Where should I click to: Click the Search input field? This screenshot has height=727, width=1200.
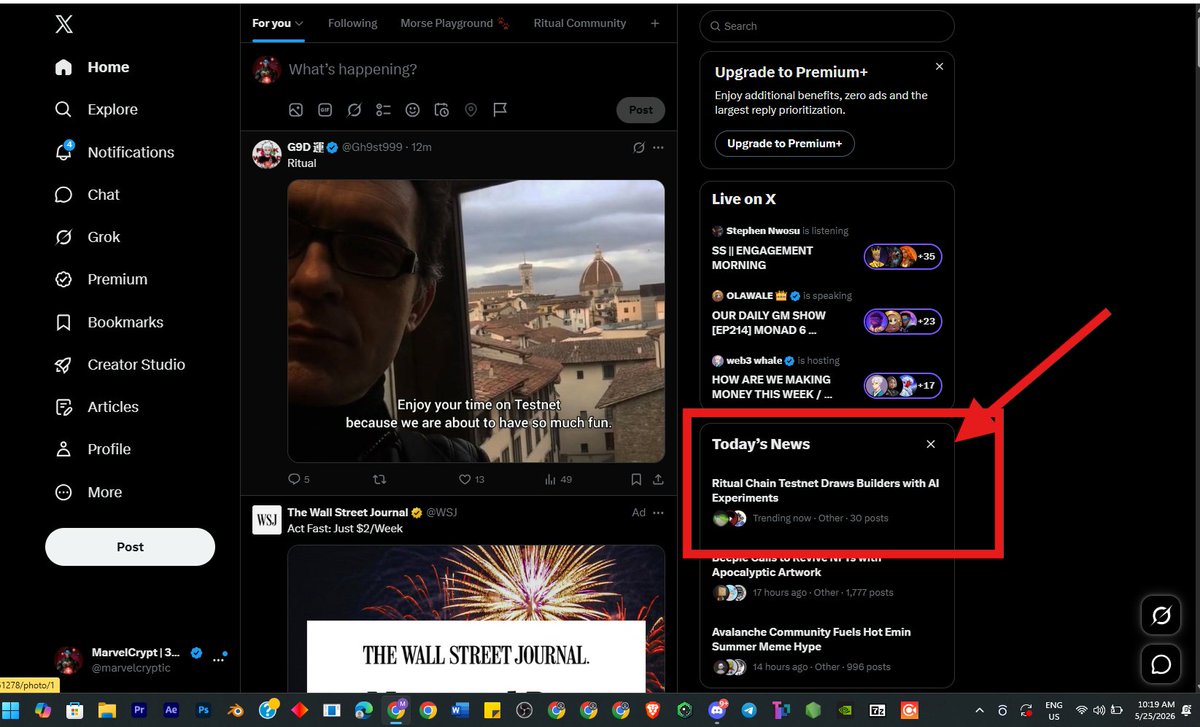(x=827, y=26)
